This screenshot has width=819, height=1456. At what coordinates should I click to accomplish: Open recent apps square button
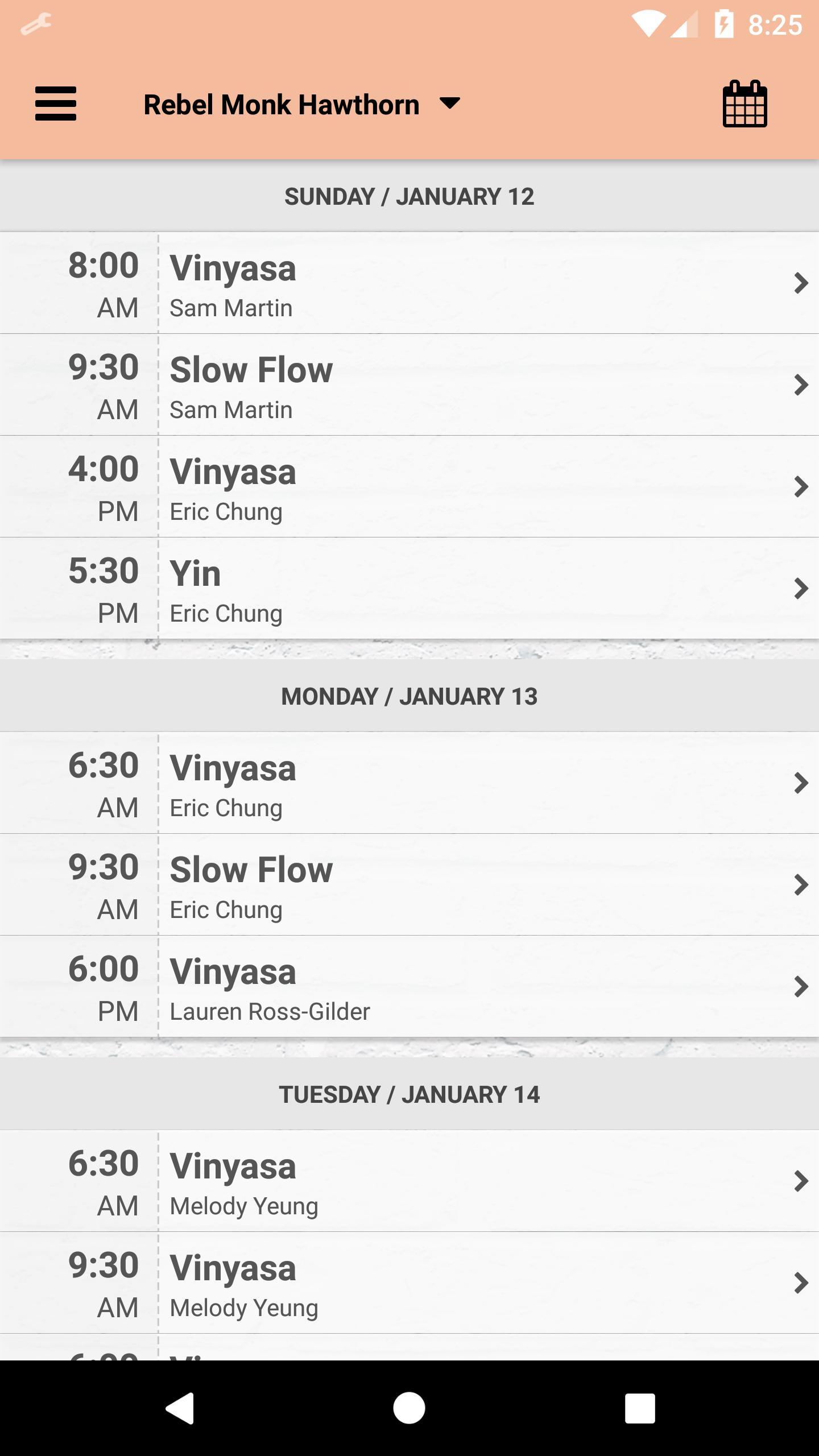coord(640,1408)
